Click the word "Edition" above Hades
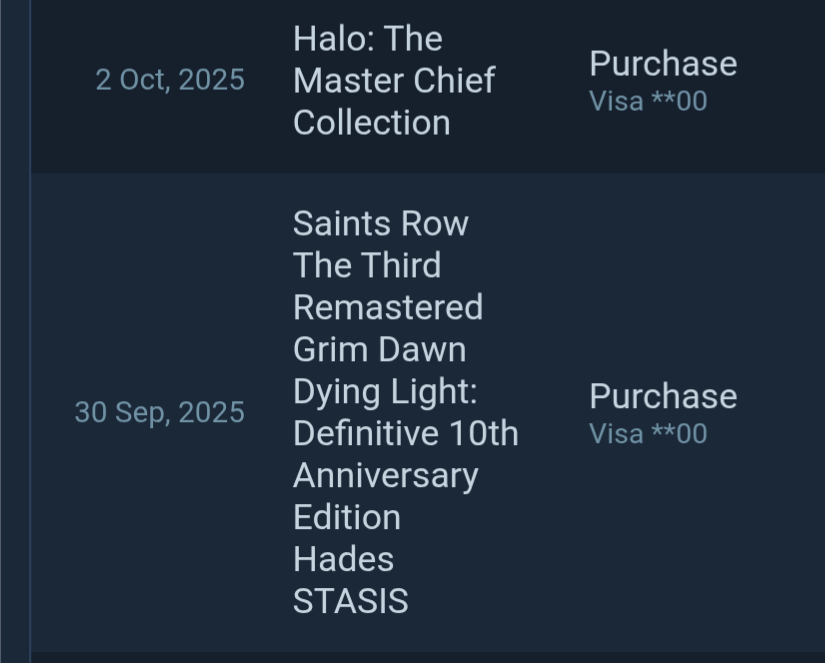Image resolution: width=825 pixels, height=663 pixels. (x=346, y=517)
